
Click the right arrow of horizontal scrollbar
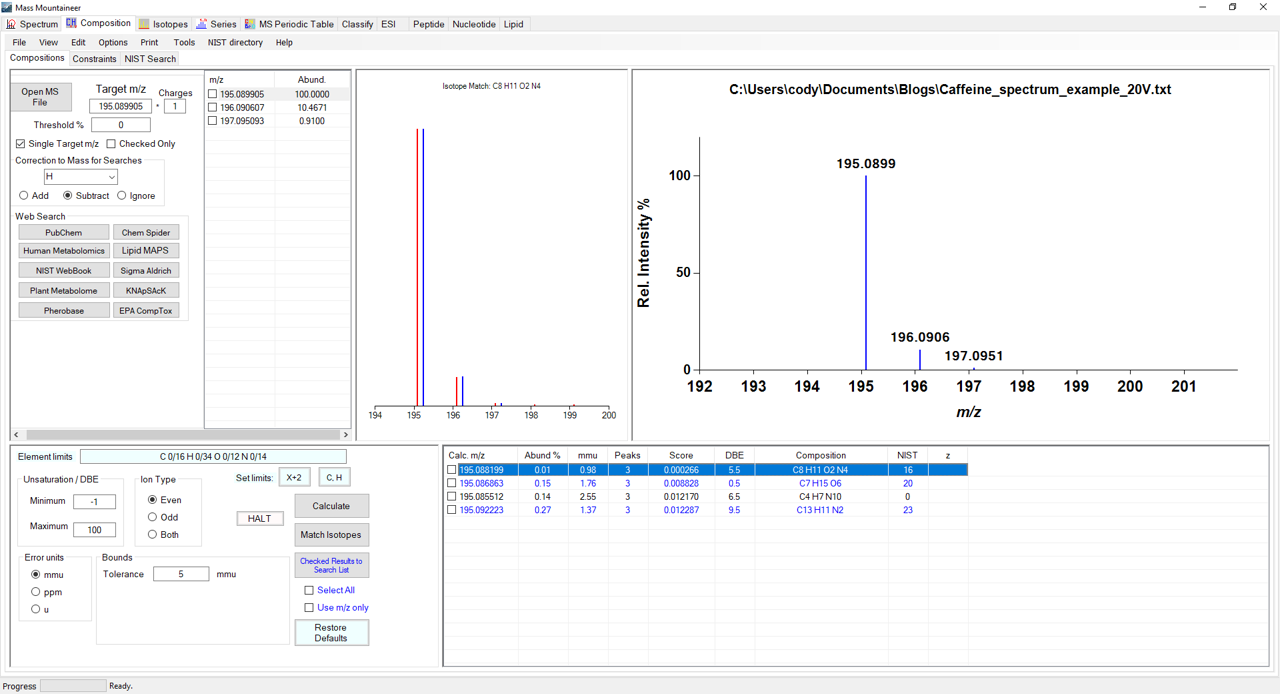[x=346, y=435]
